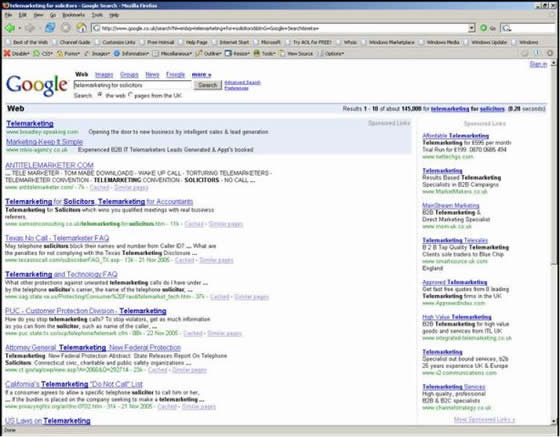The height and width of the screenshot is (437, 560).
Task: Open the Images developer toolbar item
Action: coord(97,54)
